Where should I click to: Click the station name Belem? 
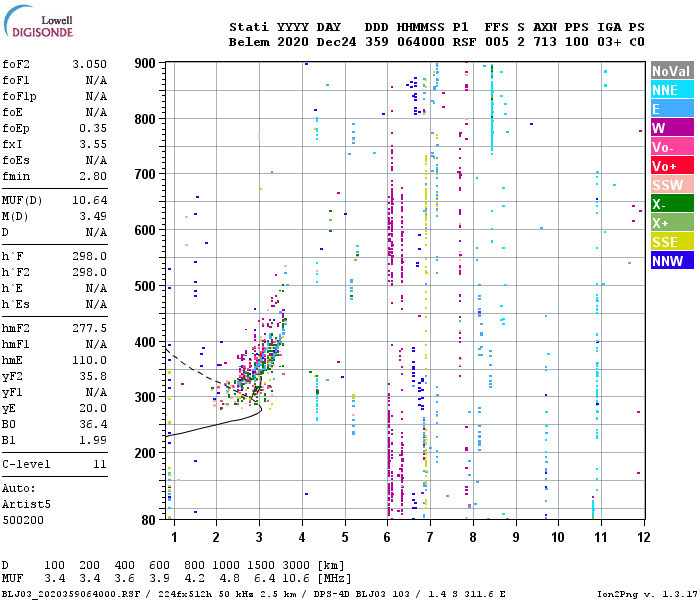pos(249,42)
